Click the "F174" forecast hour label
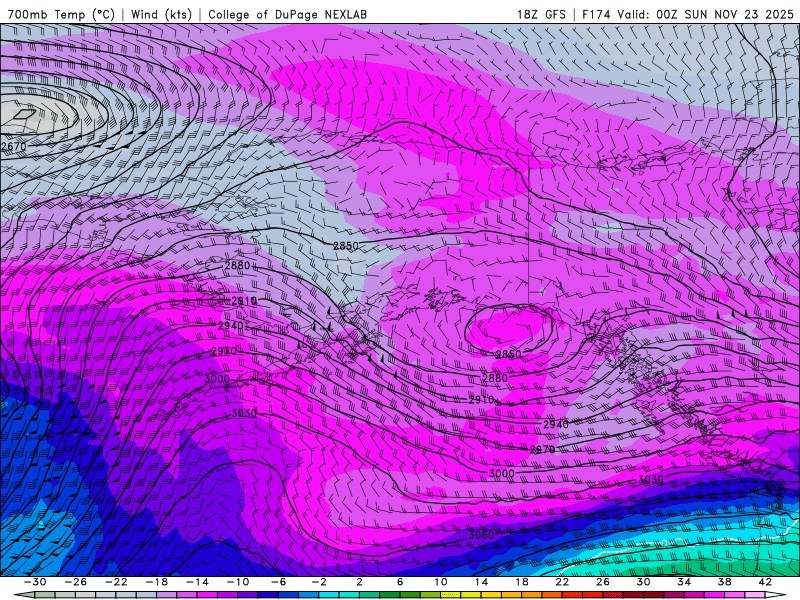Image resolution: width=800 pixels, height=600 pixels. (x=596, y=15)
